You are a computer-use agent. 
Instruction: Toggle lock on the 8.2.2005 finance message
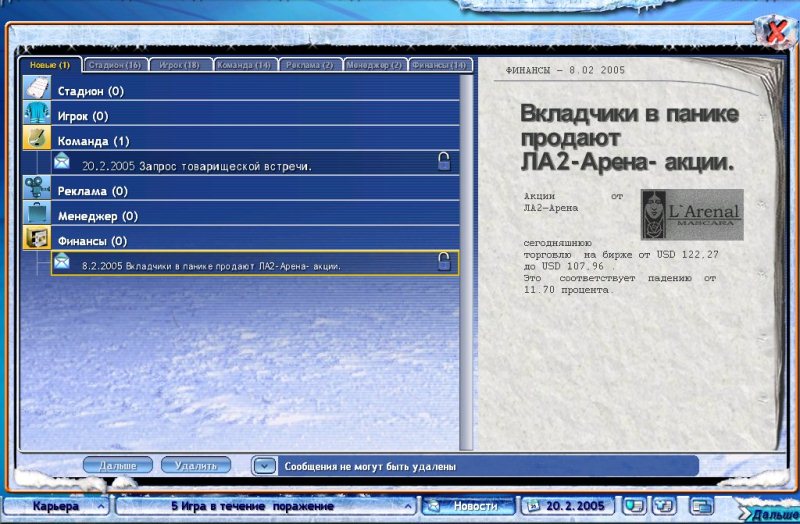[444, 262]
